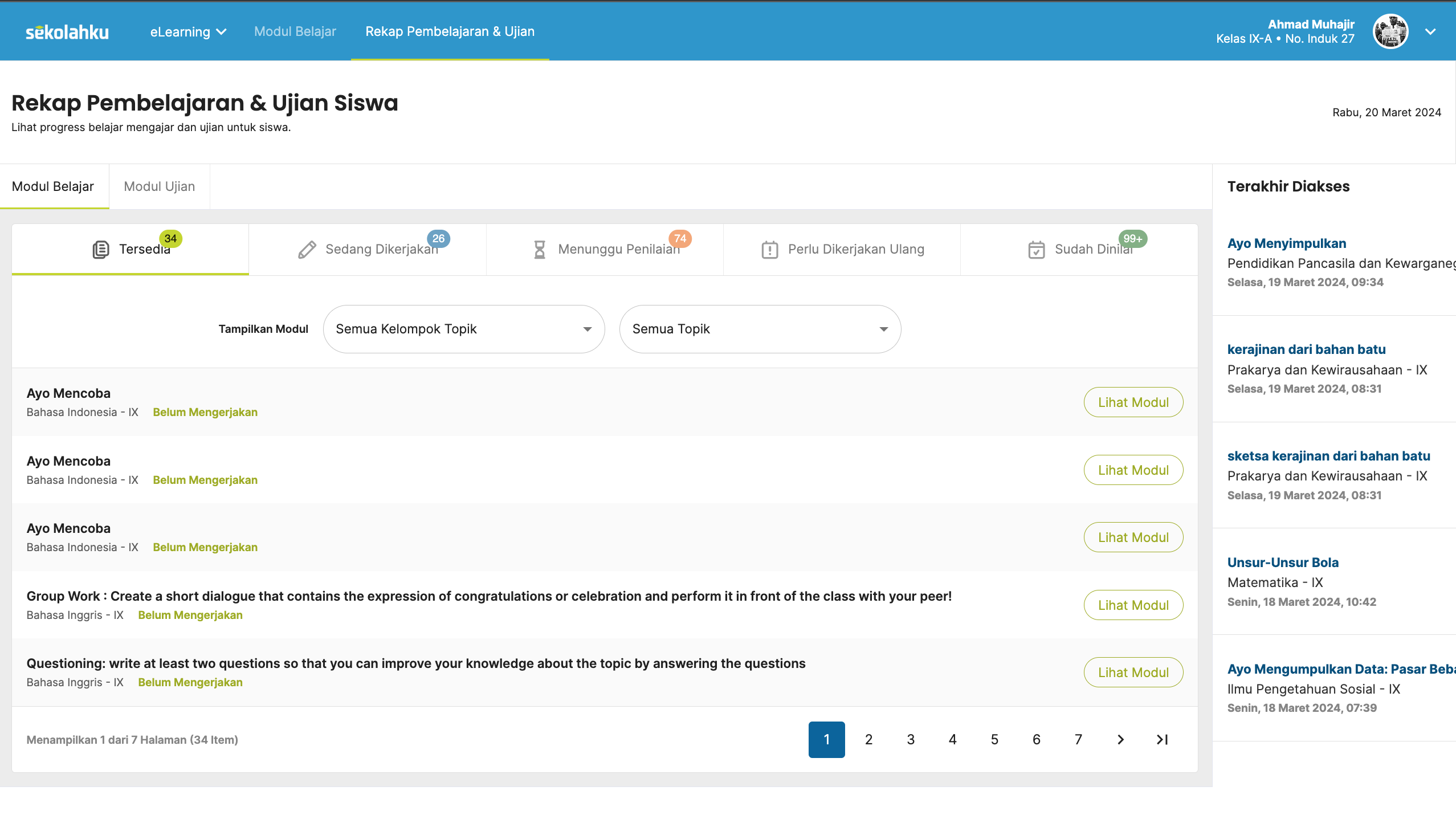Open Ahmad Muhajir profile avatar
1456x815 pixels.
[1390, 31]
